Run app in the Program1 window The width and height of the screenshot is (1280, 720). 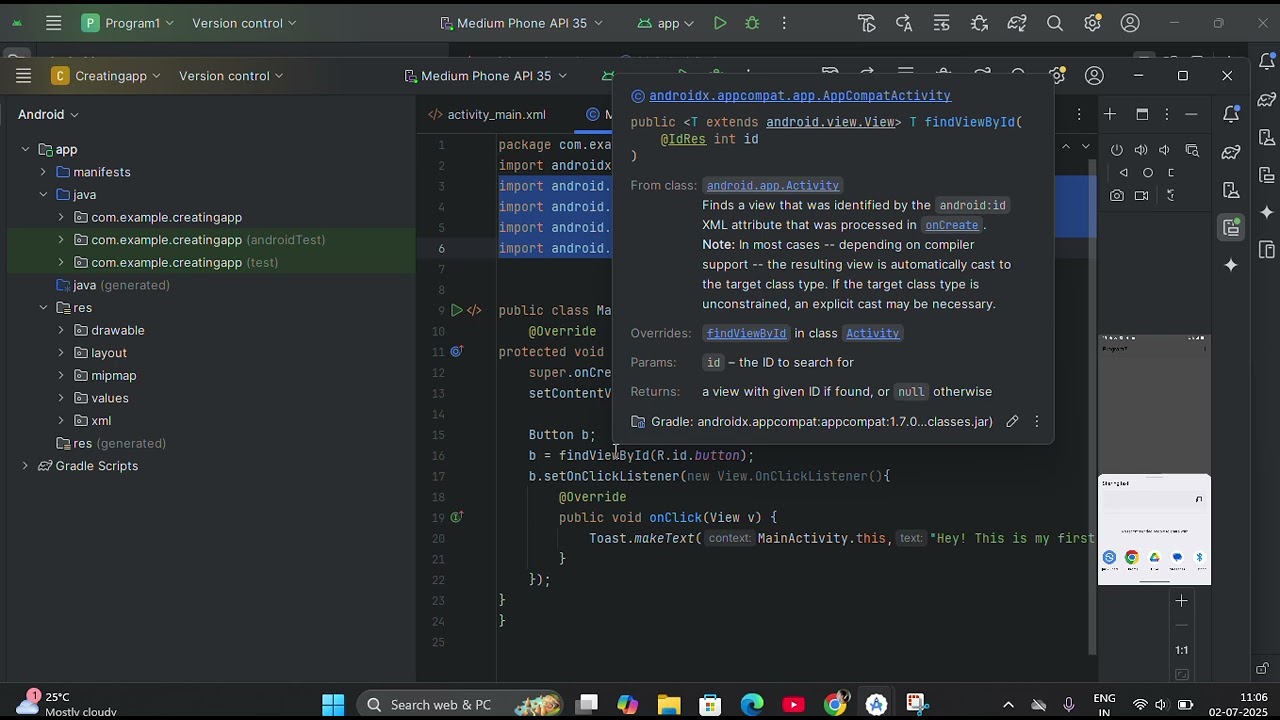(x=720, y=23)
